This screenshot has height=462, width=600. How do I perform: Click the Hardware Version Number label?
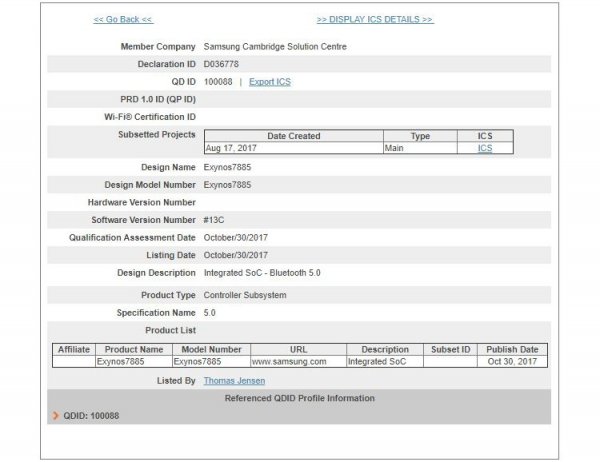142,202
